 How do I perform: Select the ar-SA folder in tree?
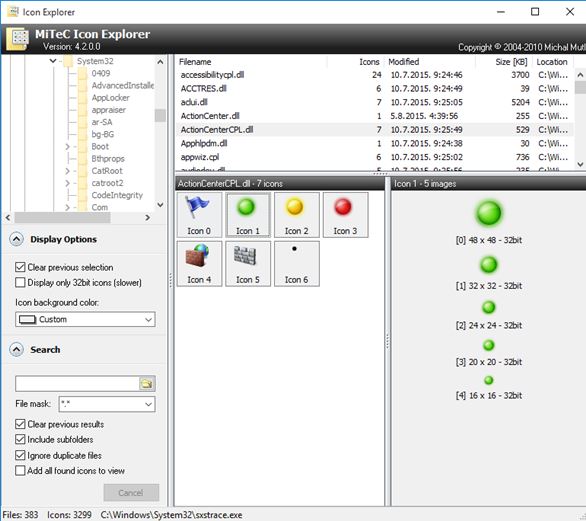[102, 122]
